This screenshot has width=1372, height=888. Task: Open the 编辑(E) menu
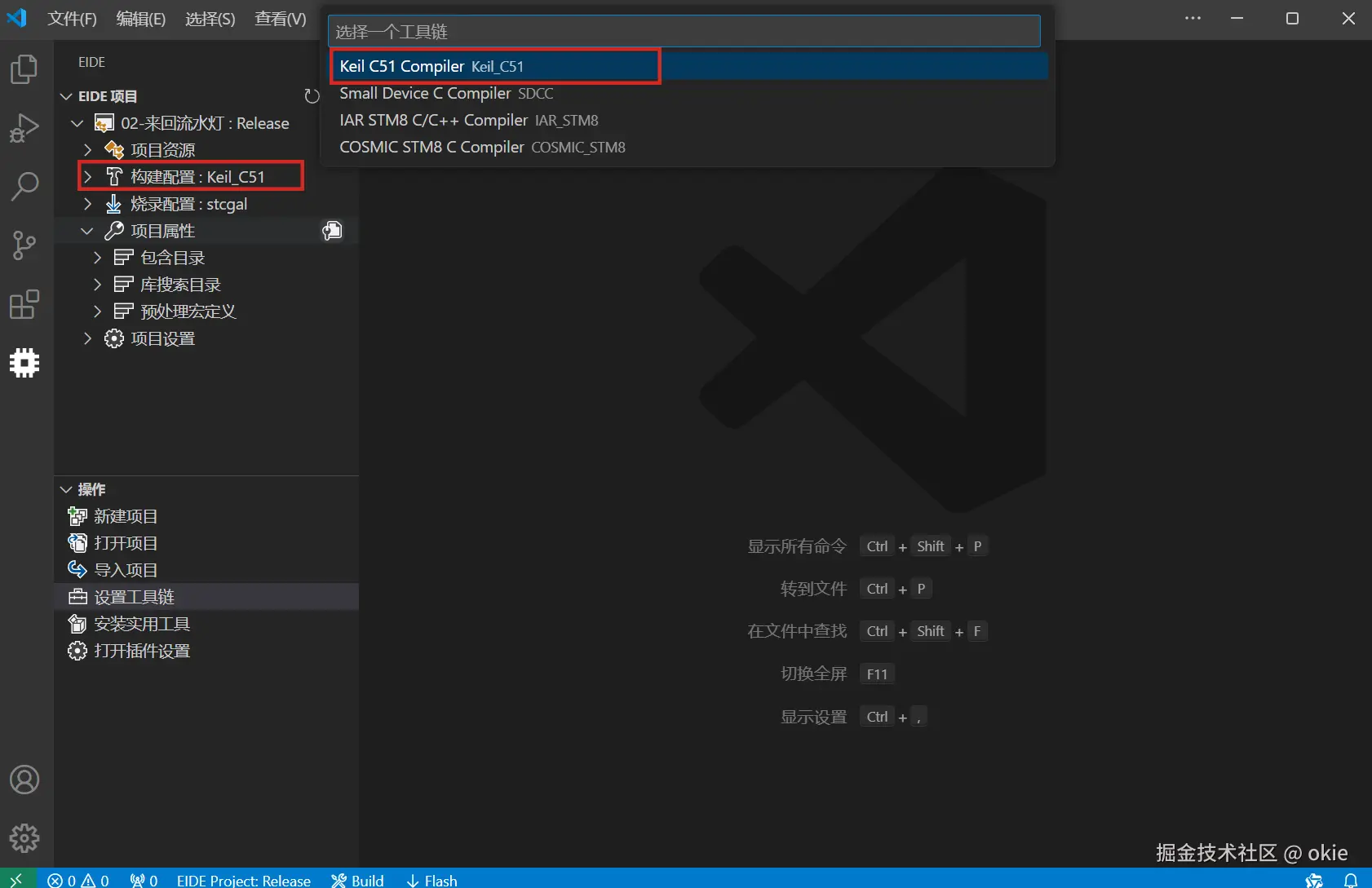[x=141, y=18]
